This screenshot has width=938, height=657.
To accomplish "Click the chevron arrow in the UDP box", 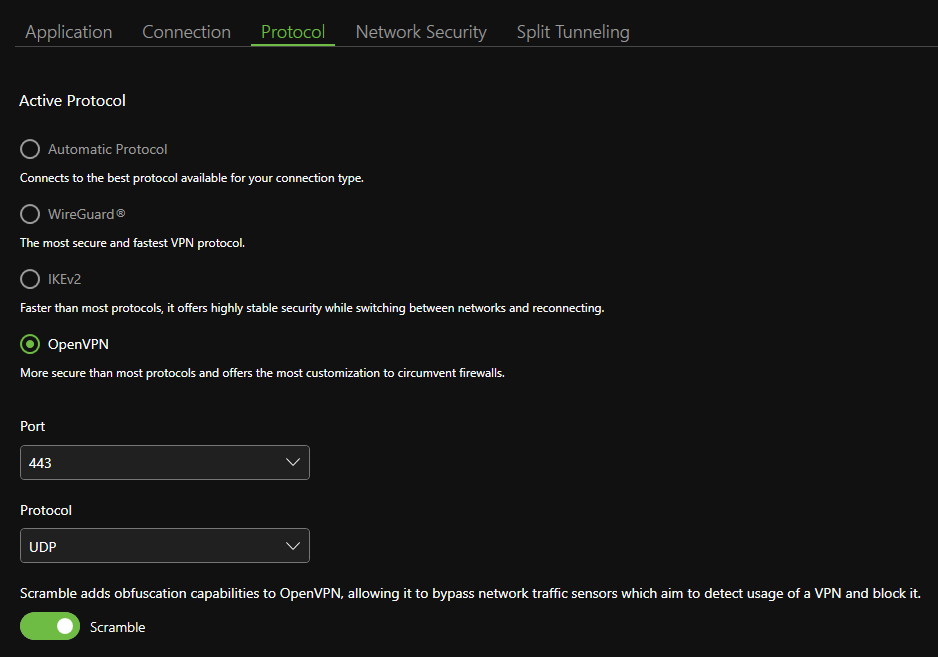I will [x=293, y=546].
